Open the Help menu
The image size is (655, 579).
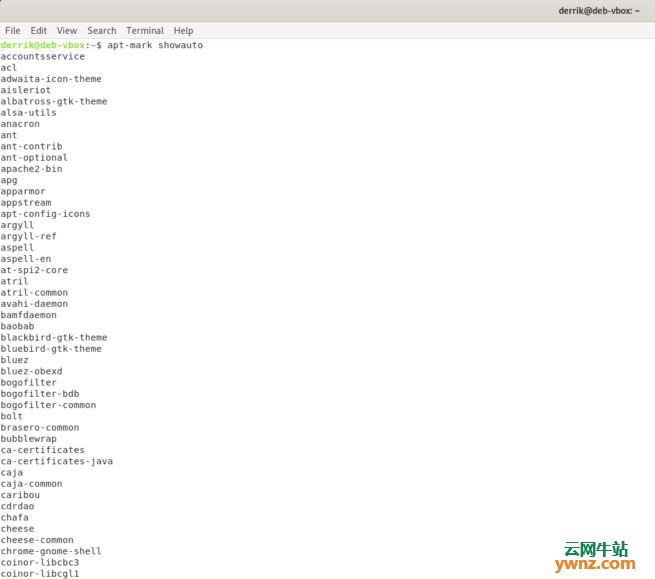[183, 30]
